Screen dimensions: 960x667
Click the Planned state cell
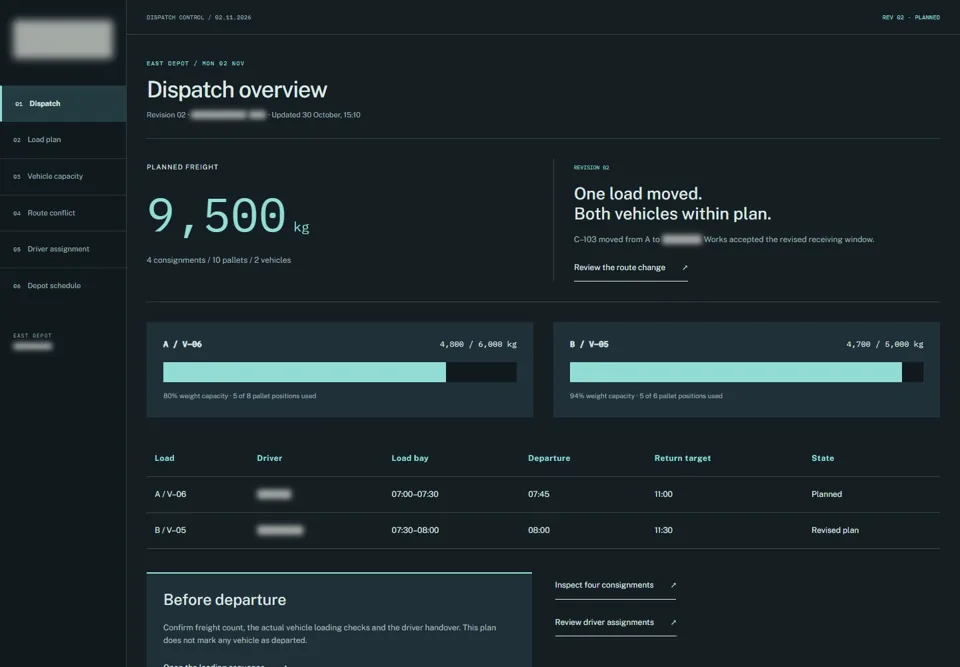click(827, 494)
